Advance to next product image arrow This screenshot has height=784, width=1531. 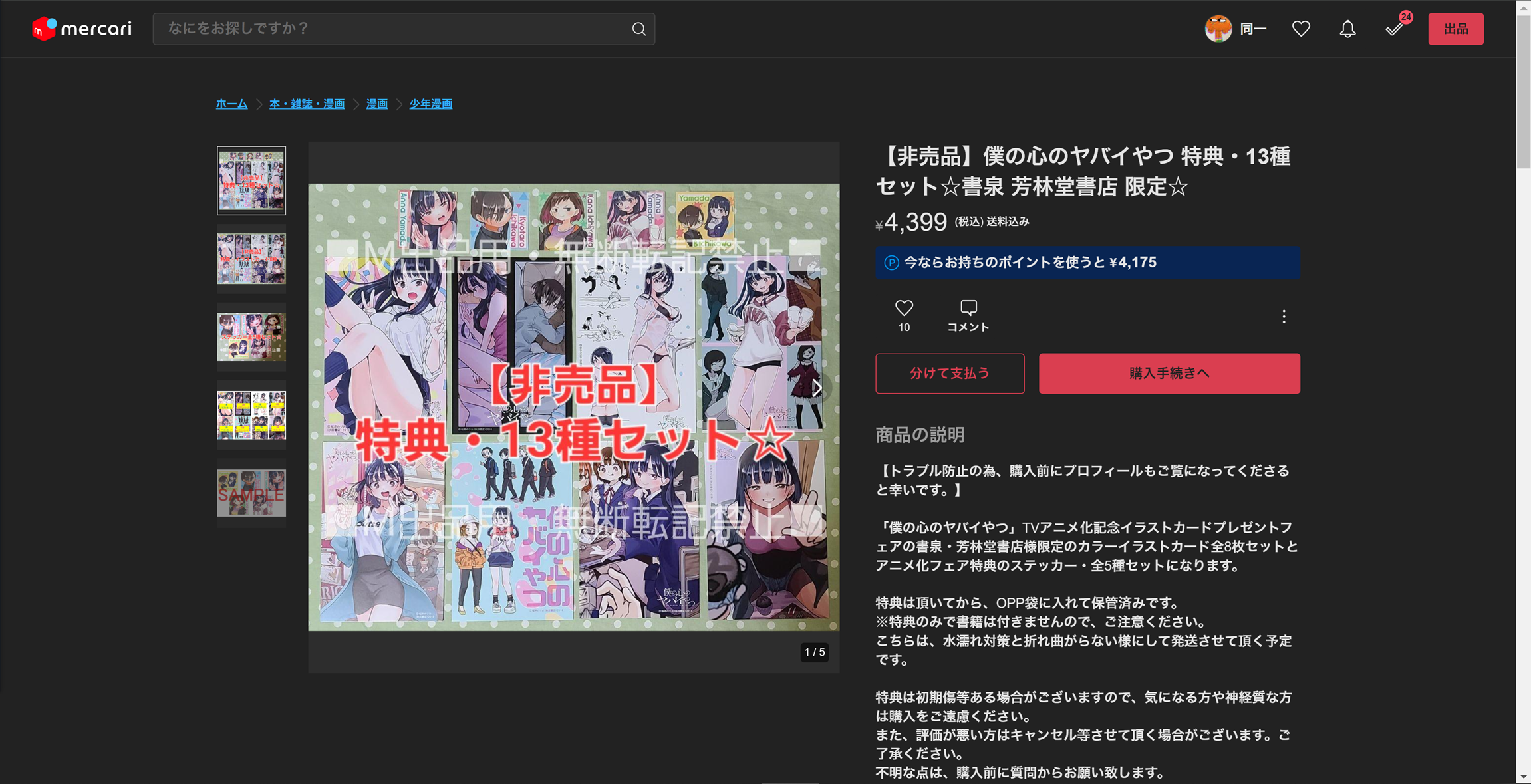817,388
